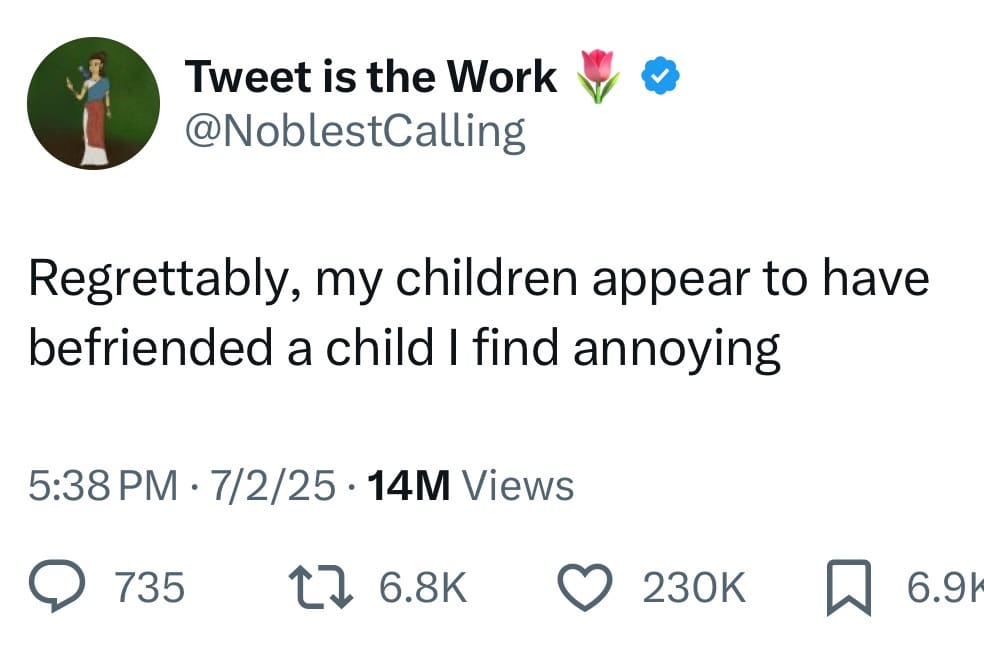Click the username @NoblestCalling

click(356, 130)
